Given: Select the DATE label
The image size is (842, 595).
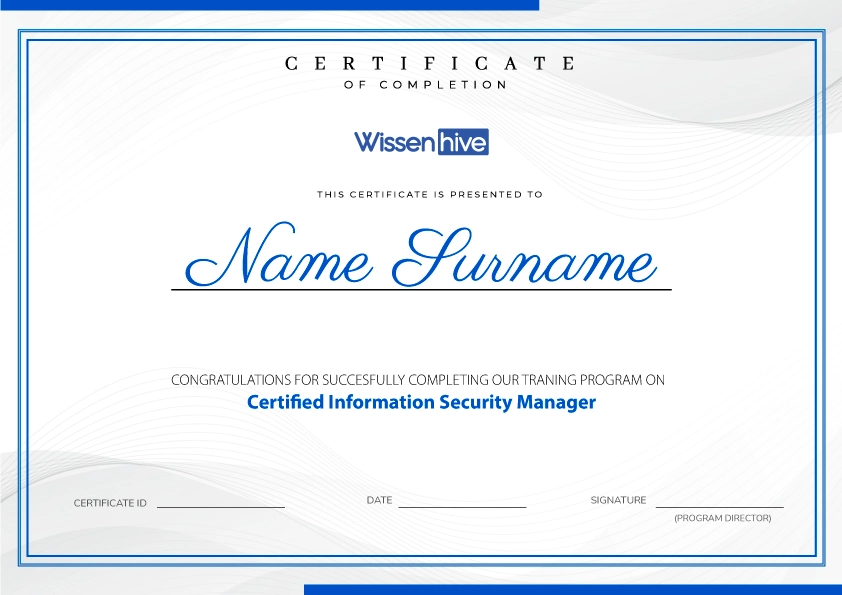Looking at the screenshot, I should (379, 500).
